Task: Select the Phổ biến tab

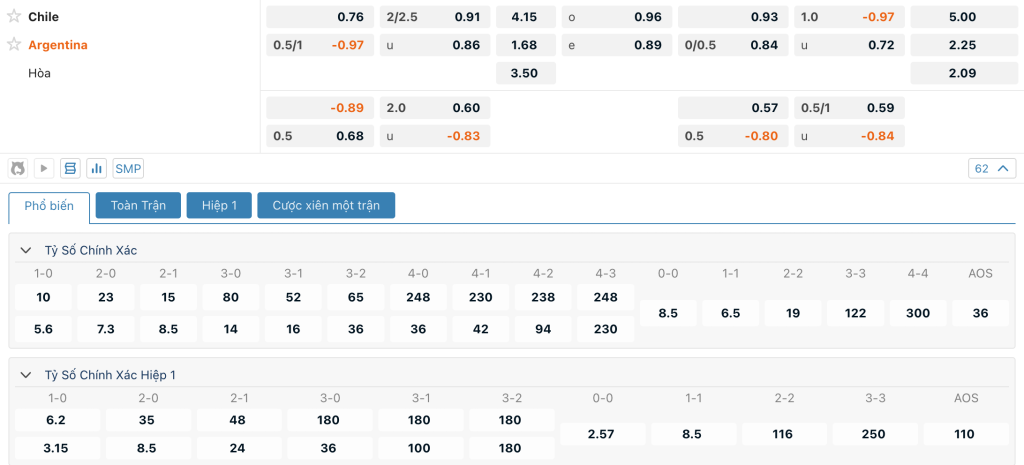Action: [x=49, y=206]
